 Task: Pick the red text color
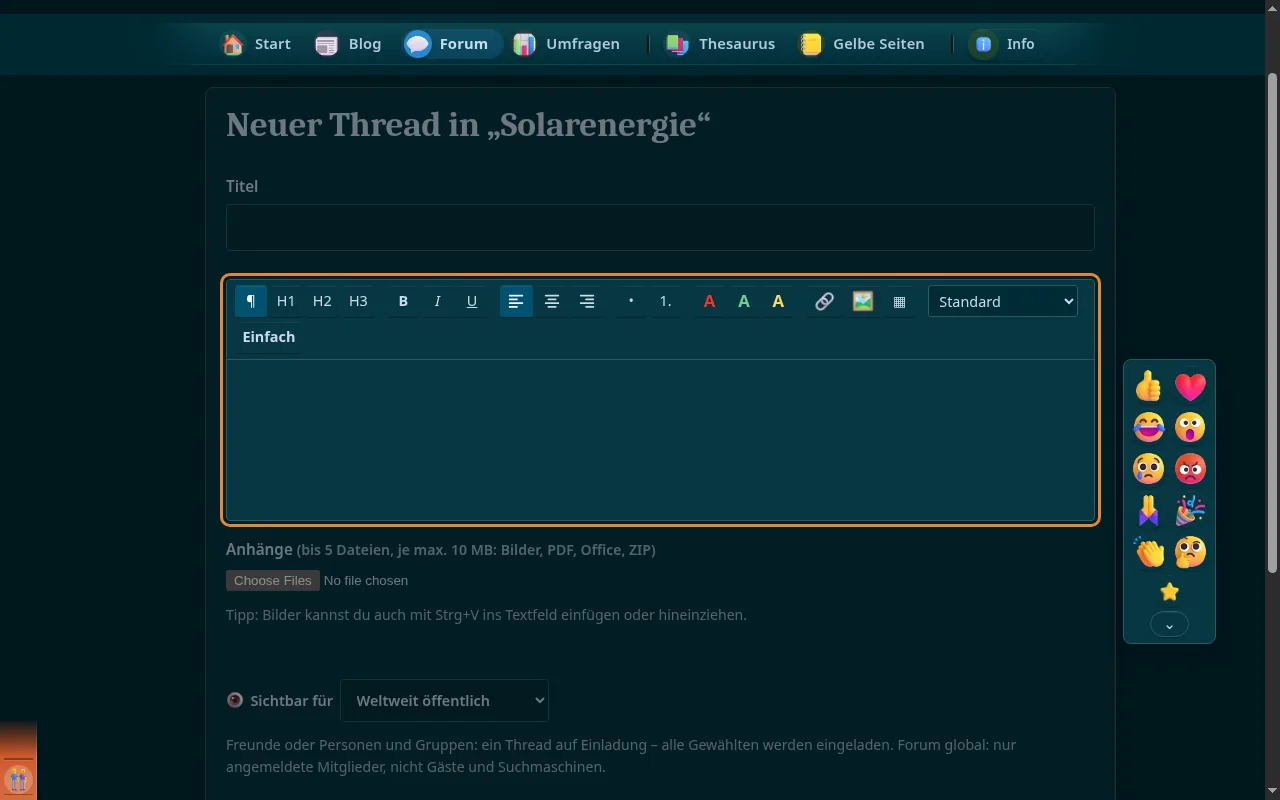pyautogui.click(x=709, y=301)
